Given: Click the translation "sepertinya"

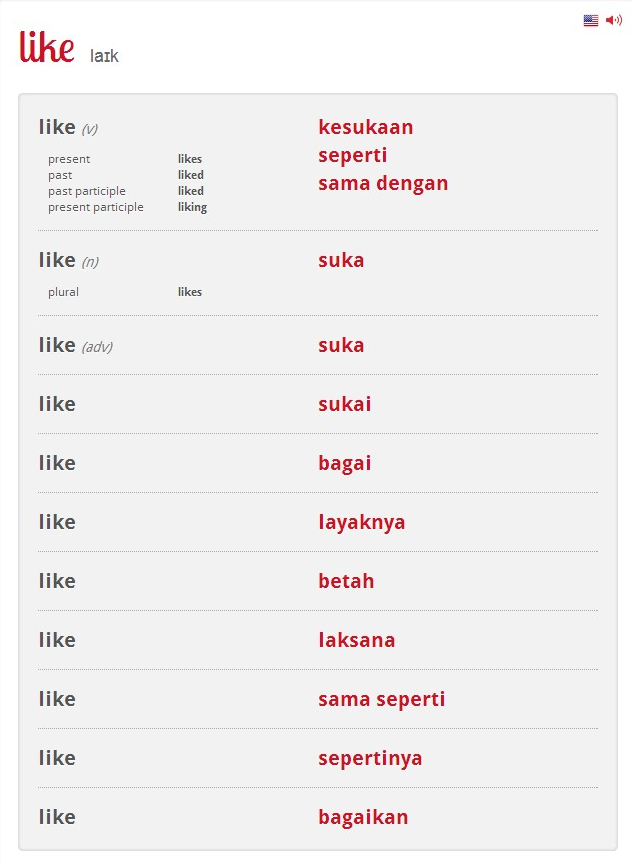Looking at the screenshot, I should (370, 758).
